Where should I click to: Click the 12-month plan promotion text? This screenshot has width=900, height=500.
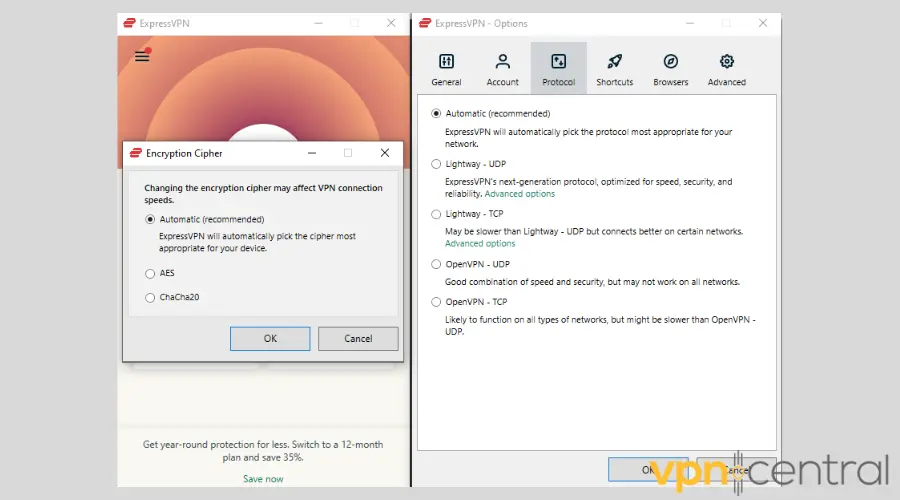[263, 451]
